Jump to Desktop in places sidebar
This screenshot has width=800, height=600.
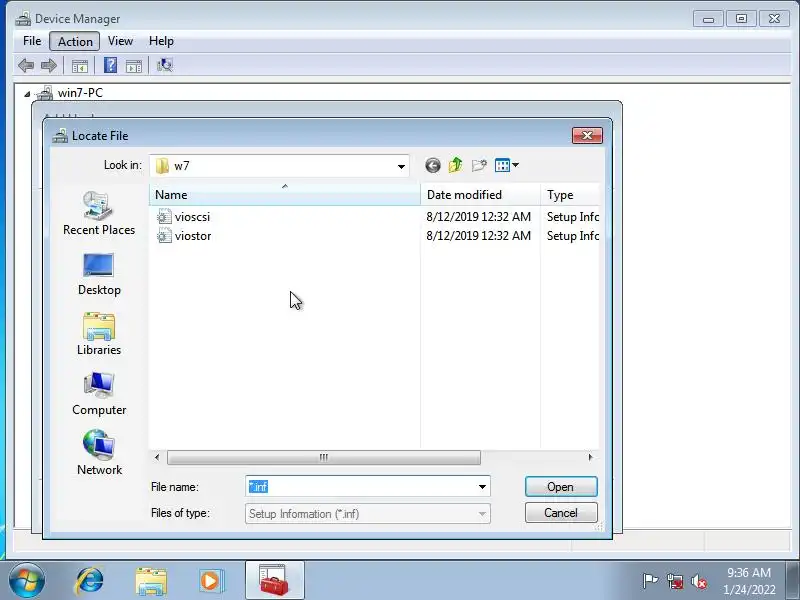[99, 274]
